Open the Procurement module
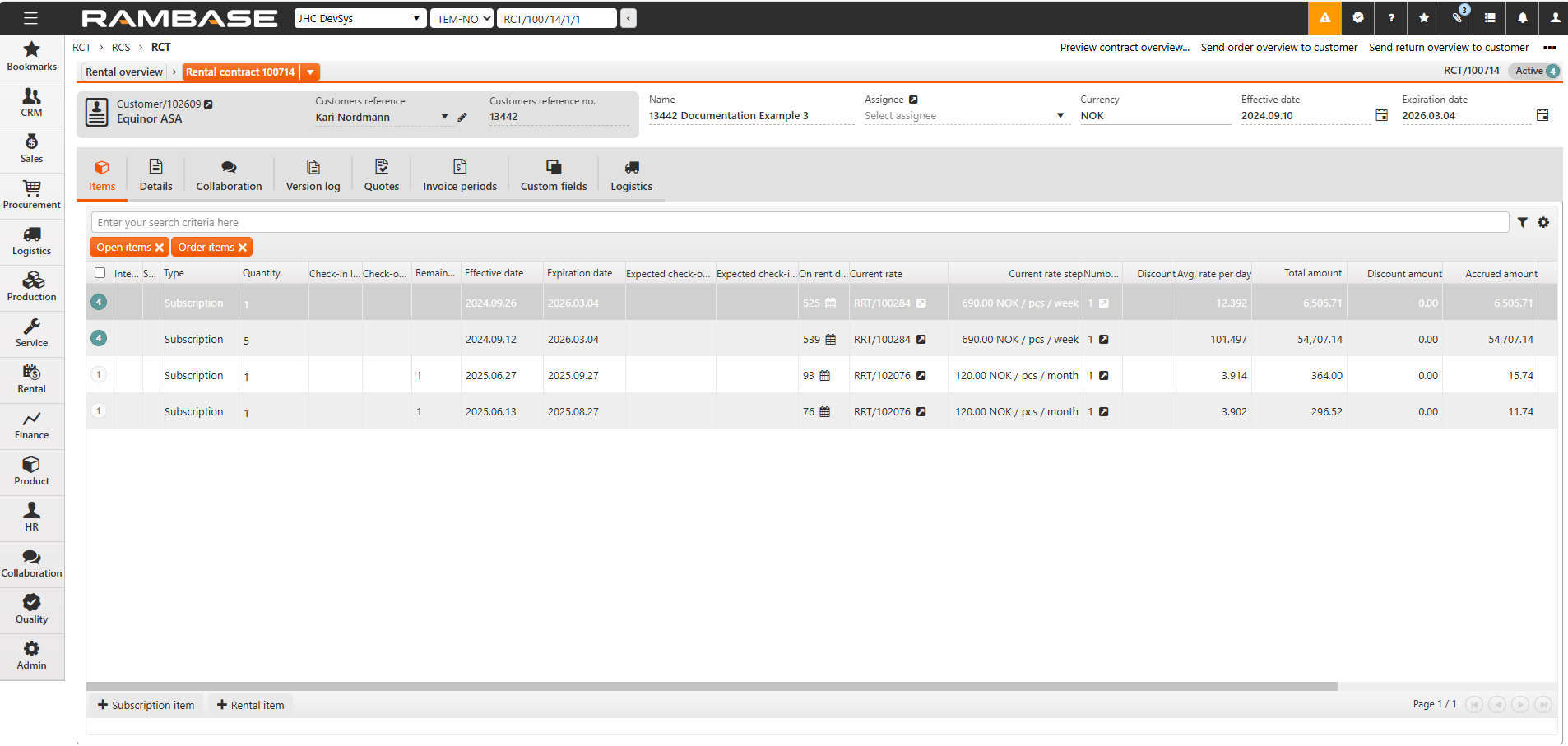 [x=32, y=195]
